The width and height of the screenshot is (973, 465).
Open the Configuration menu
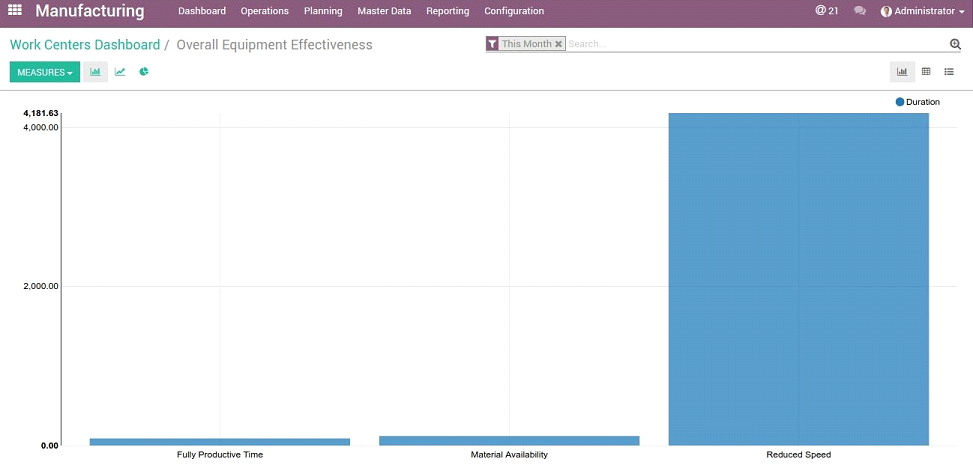(514, 11)
